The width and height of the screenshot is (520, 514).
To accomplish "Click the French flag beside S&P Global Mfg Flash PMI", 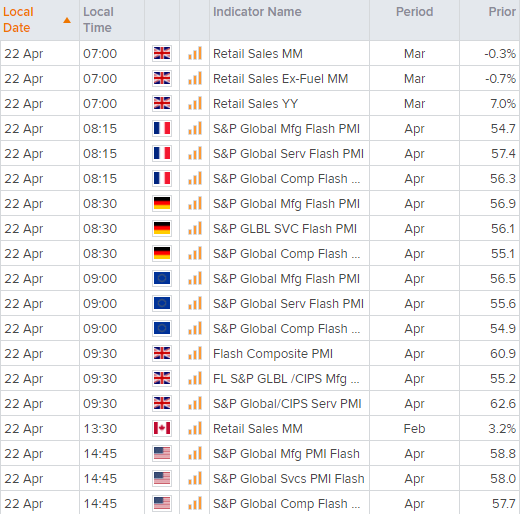I will point(162,128).
